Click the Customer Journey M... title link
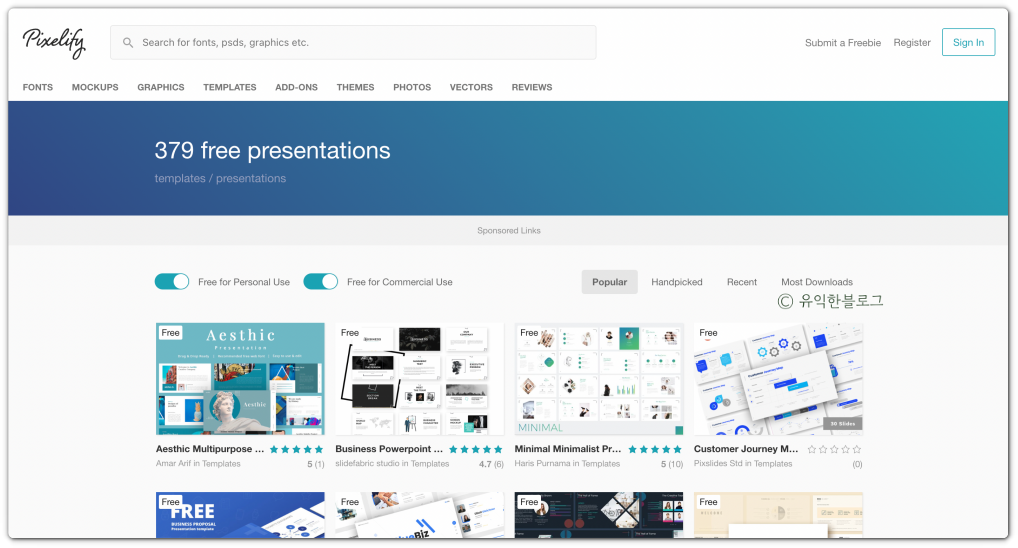The height and width of the screenshot is (548, 1018). 746,449
